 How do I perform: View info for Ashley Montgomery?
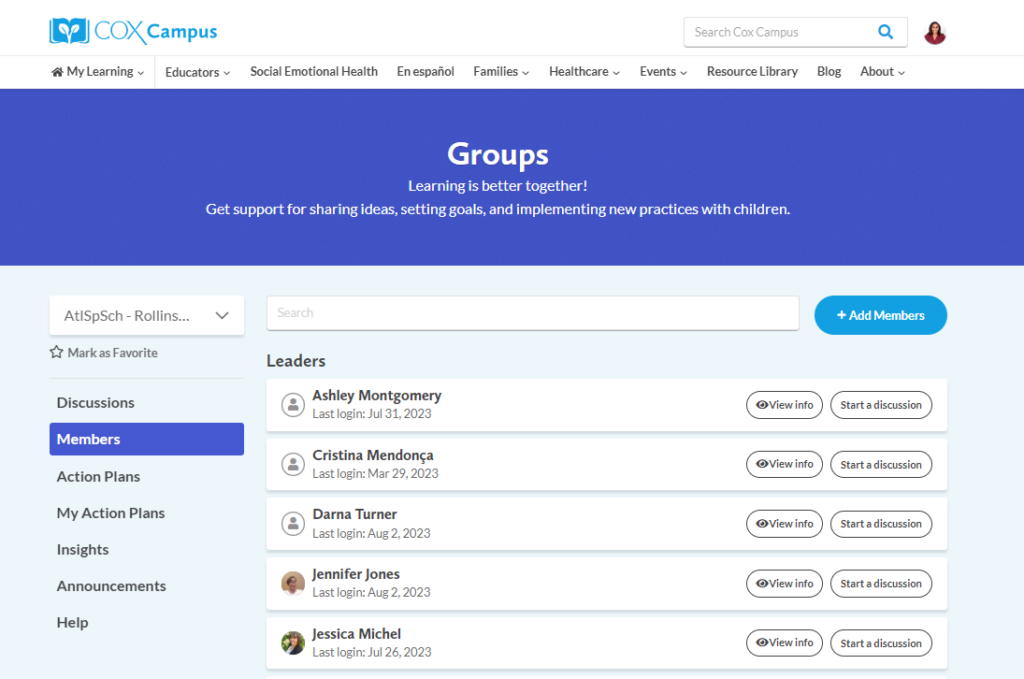click(x=784, y=405)
